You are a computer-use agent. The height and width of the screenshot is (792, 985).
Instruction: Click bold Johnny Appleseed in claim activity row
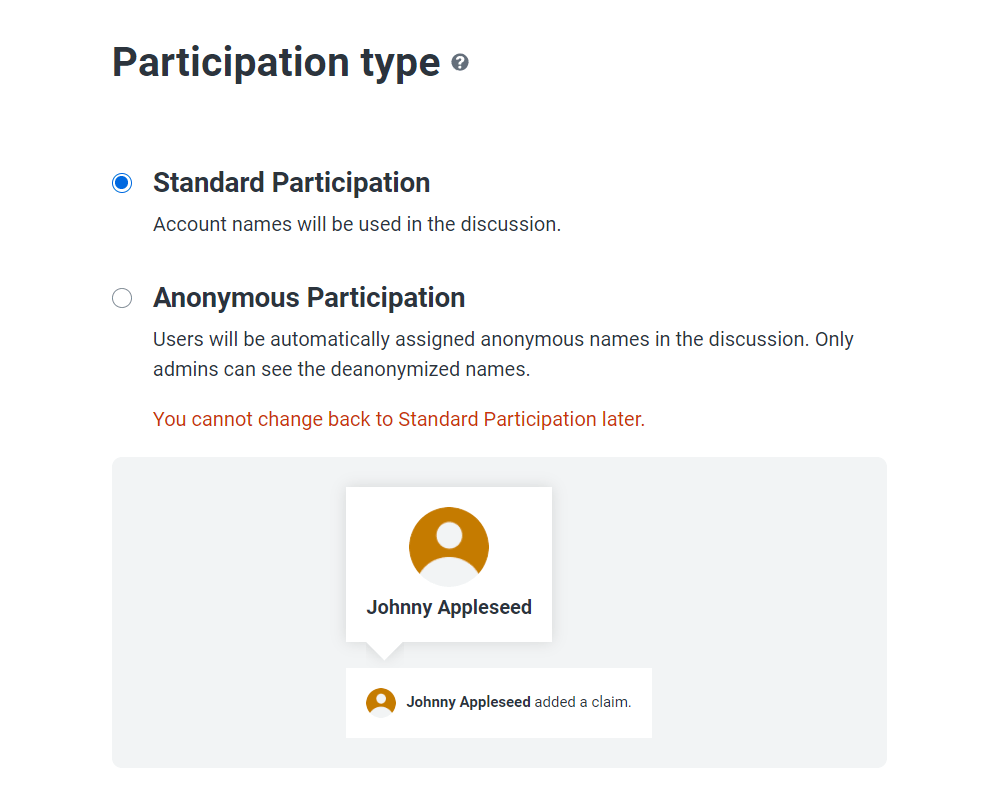[x=468, y=702]
